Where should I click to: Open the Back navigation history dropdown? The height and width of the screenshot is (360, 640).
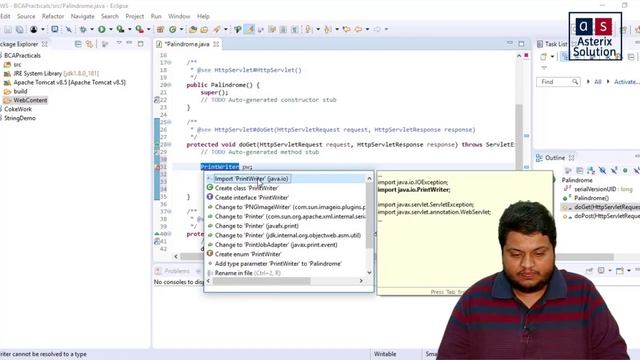pos(367,29)
